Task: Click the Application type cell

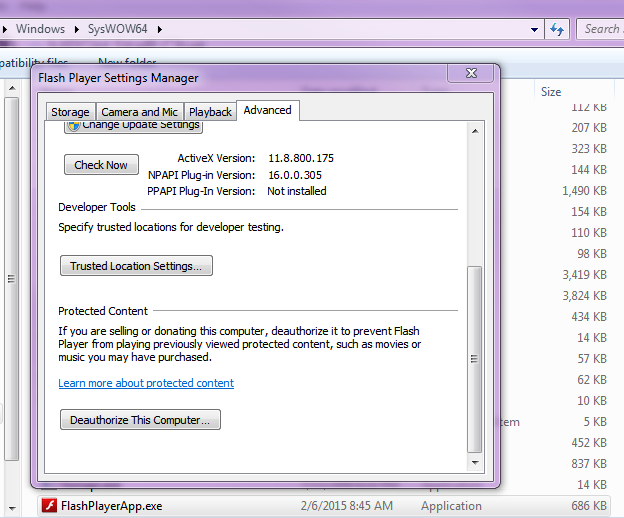Action: (451, 506)
